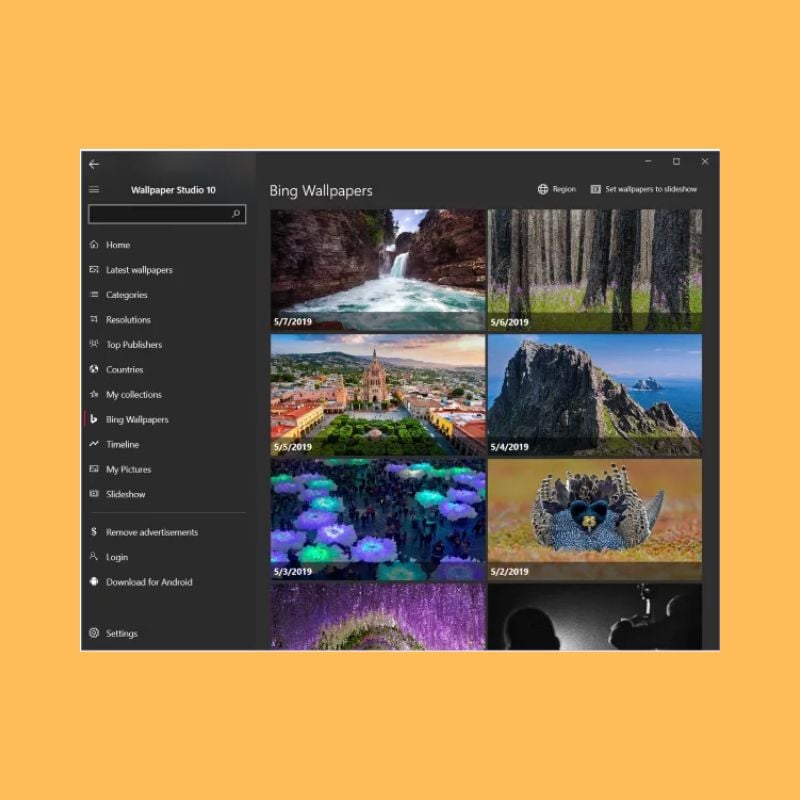Screen dimensions: 800x800
Task: Select Resolutions in the sidebar
Action: pos(128,320)
